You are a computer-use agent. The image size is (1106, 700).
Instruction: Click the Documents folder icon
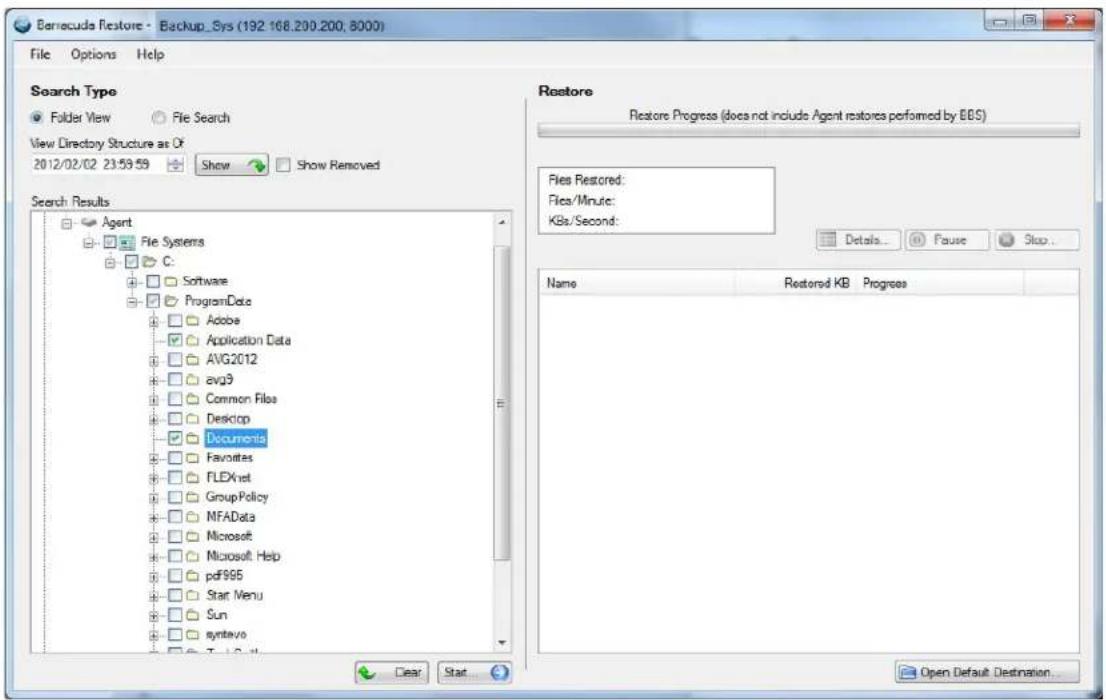(x=193, y=438)
